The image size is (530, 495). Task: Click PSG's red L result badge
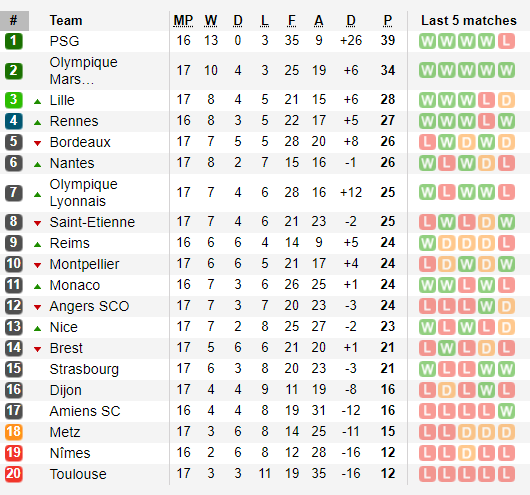pyautogui.click(x=506, y=41)
